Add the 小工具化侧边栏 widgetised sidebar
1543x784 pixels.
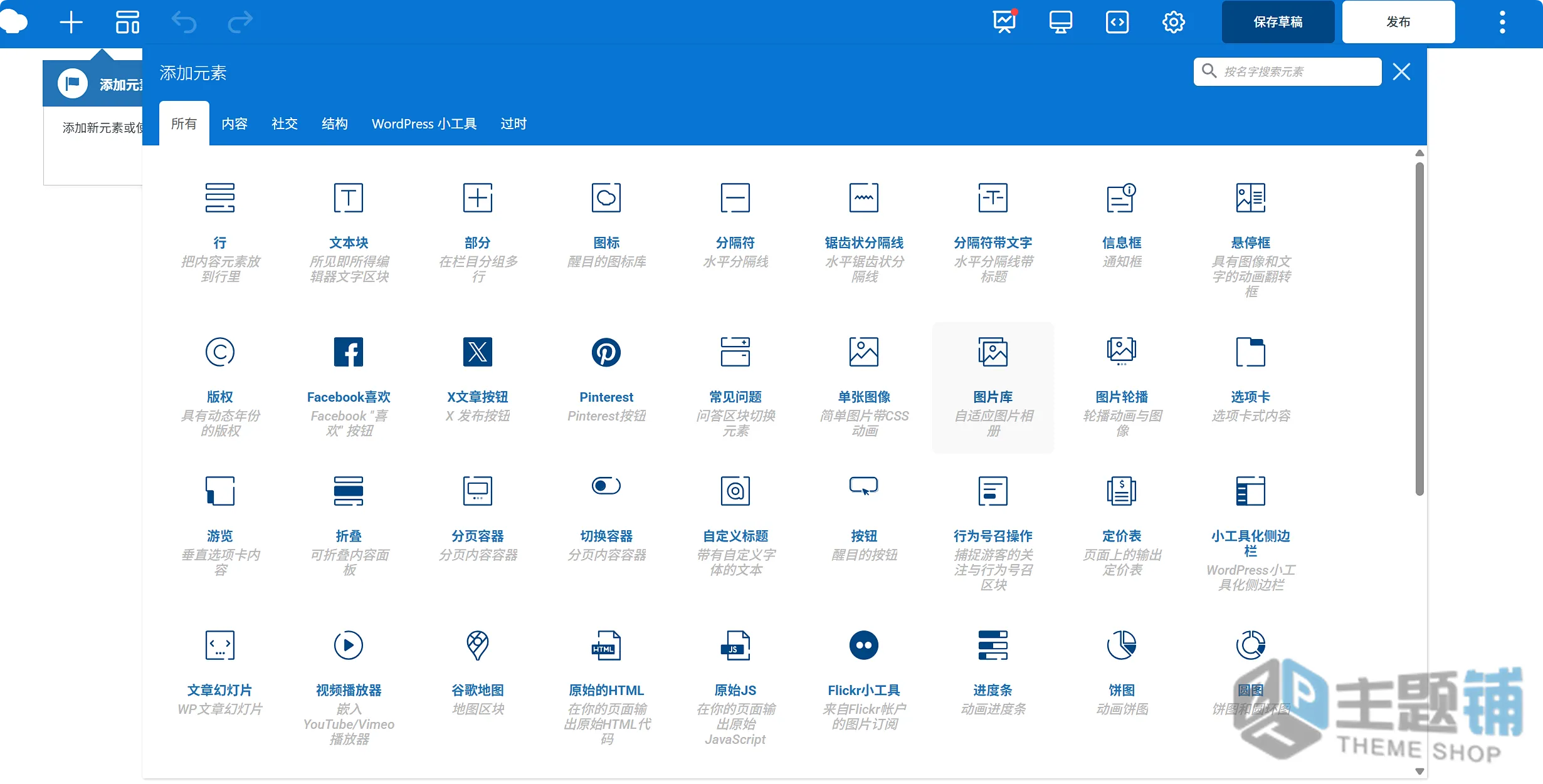(1251, 533)
